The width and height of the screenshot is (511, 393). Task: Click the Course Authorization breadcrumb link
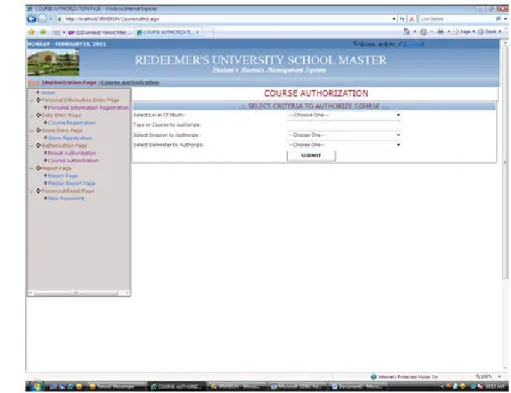click(x=130, y=82)
